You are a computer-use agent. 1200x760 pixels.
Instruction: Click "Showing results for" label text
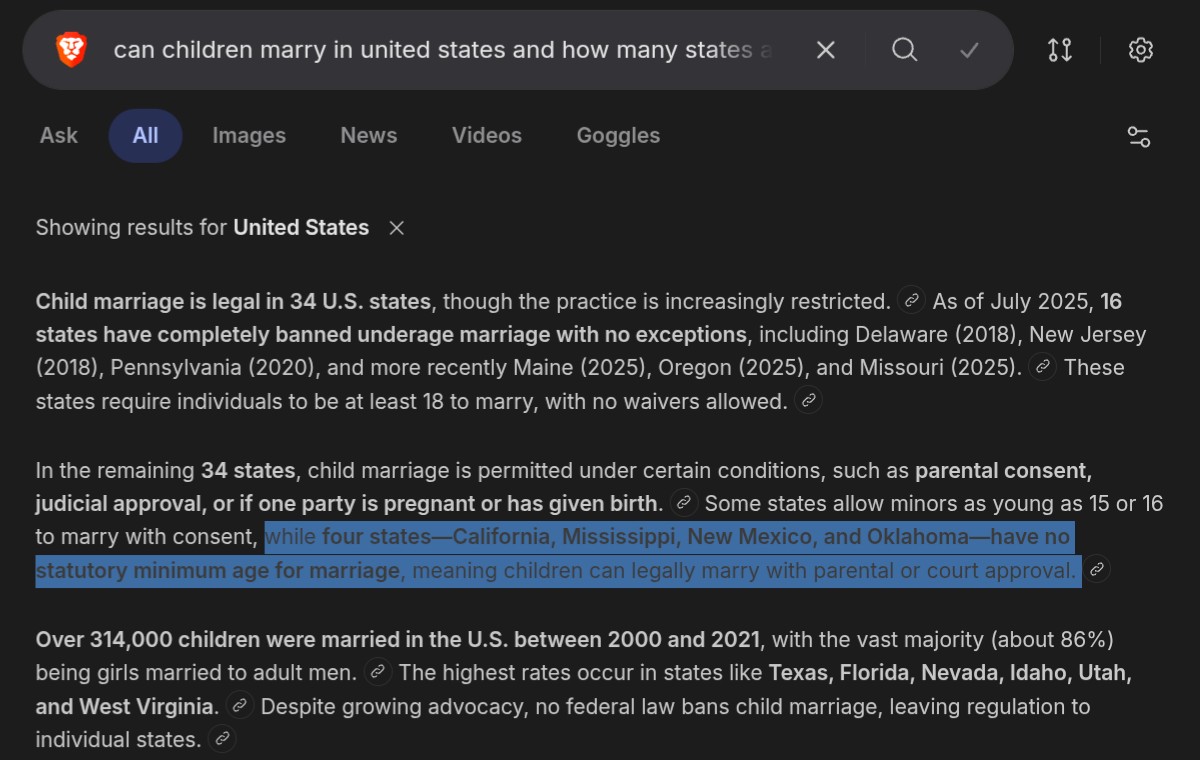pyautogui.click(x=131, y=228)
